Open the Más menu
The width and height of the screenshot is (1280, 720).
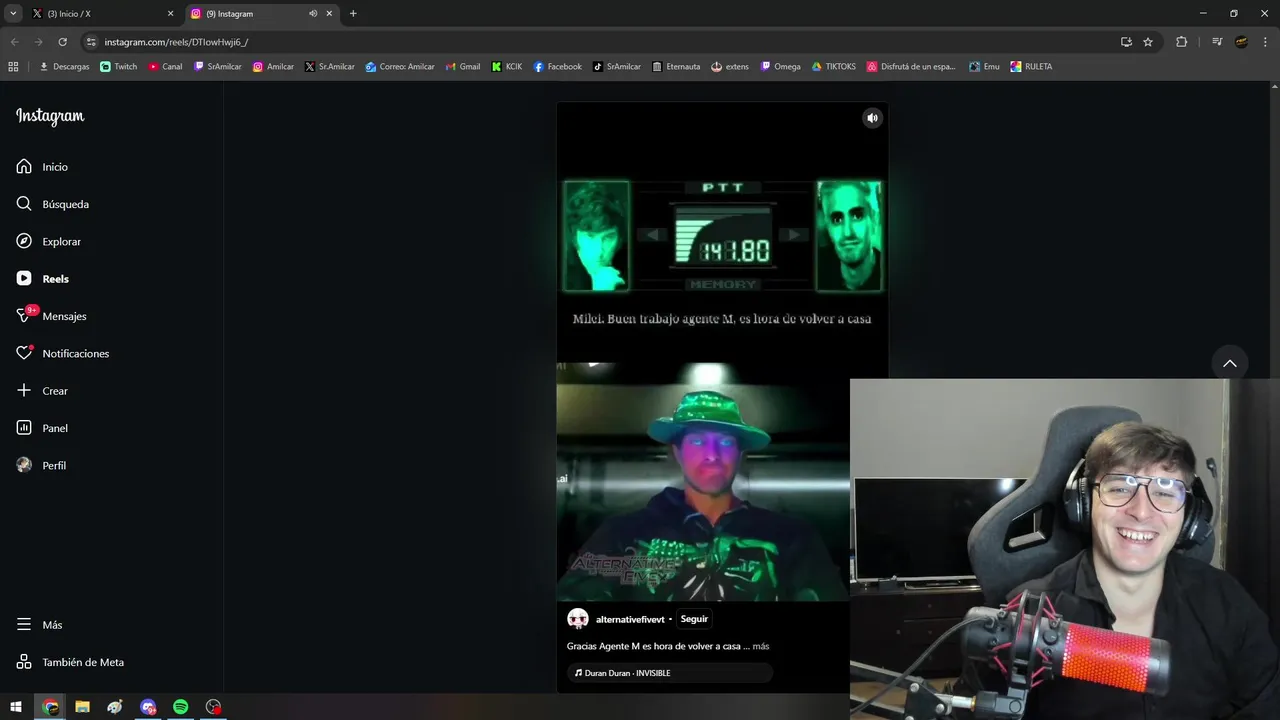click(x=39, y=625)
